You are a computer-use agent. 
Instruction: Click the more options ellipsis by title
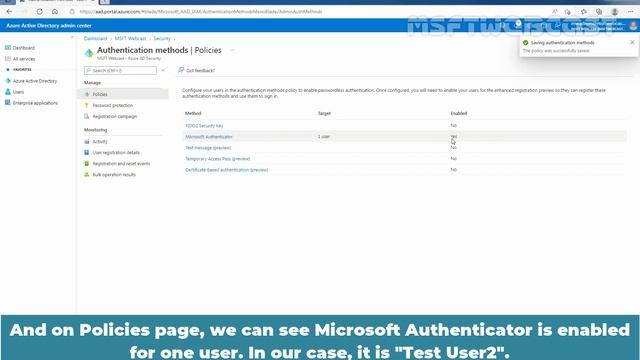click(x=233, y=50)
